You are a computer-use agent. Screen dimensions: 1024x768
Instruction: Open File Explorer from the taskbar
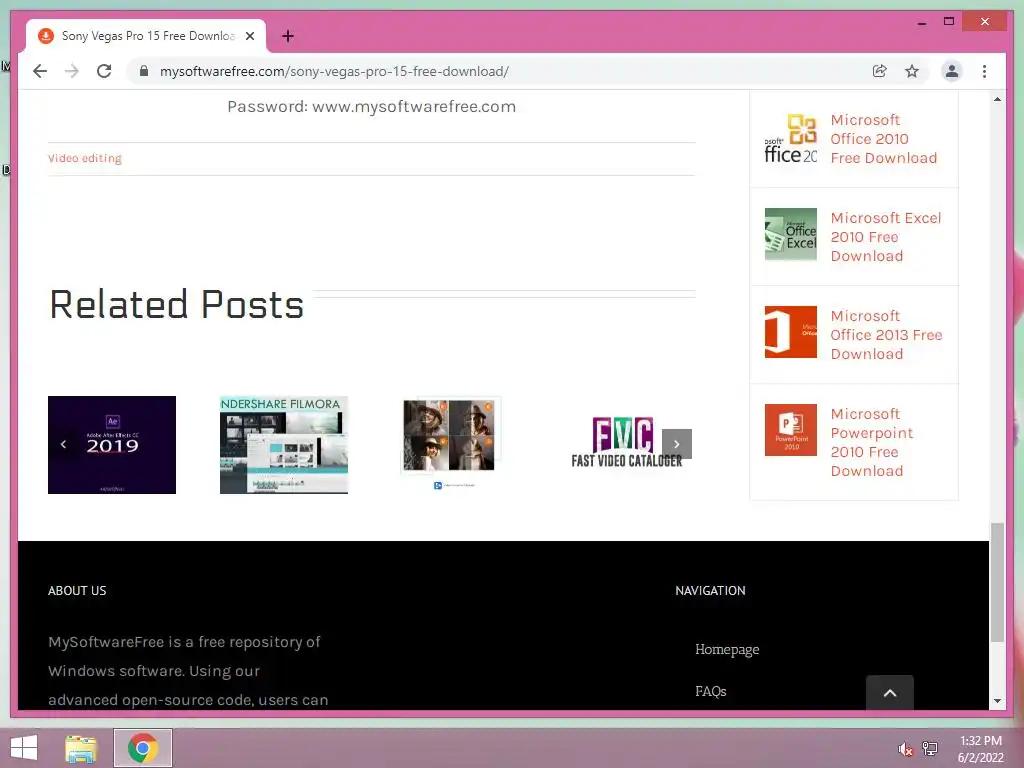click(81, 748)
